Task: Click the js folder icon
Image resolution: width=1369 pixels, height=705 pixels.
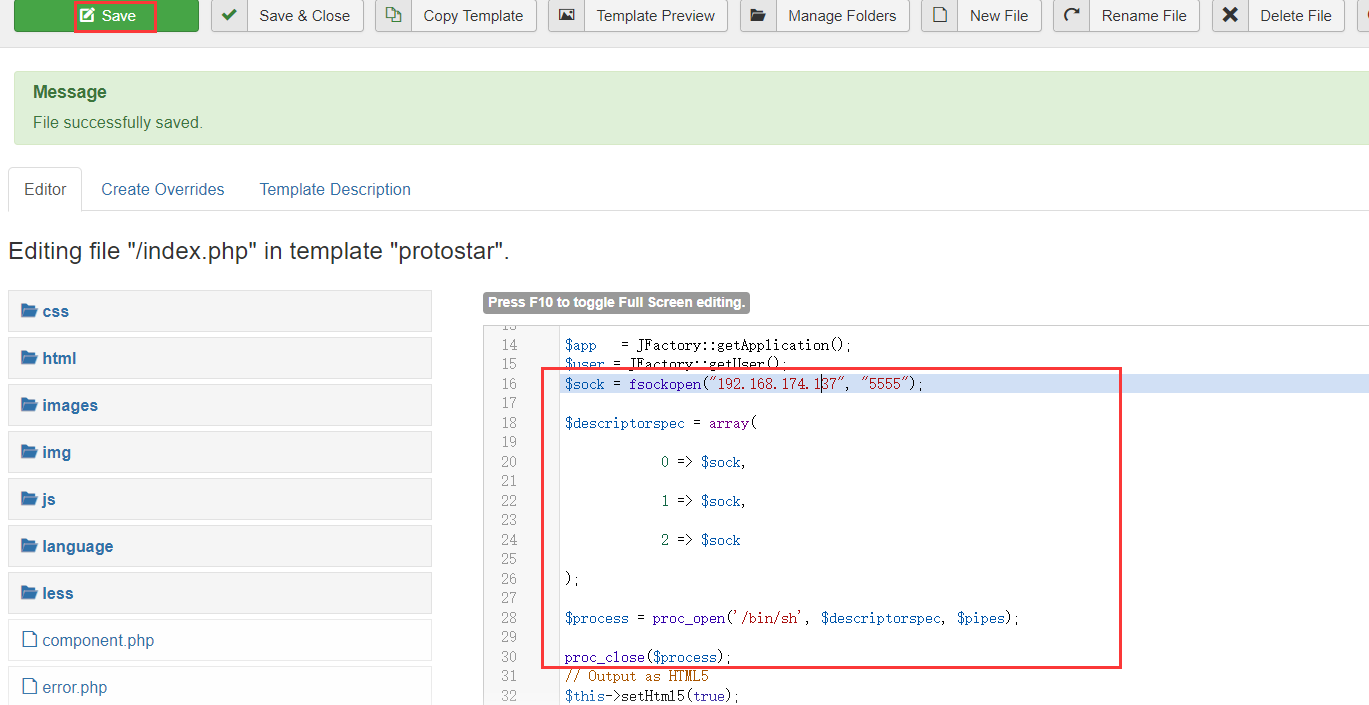Action: [x=29, y=499]
